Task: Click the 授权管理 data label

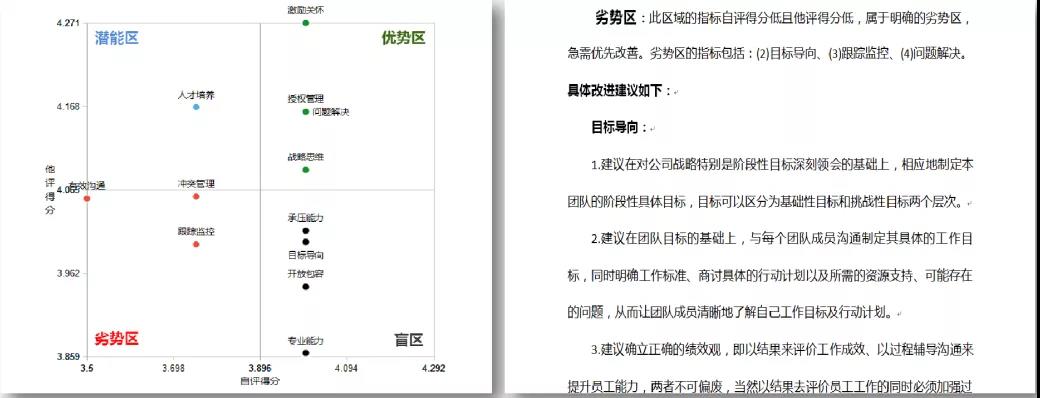Action: point(306,99)
